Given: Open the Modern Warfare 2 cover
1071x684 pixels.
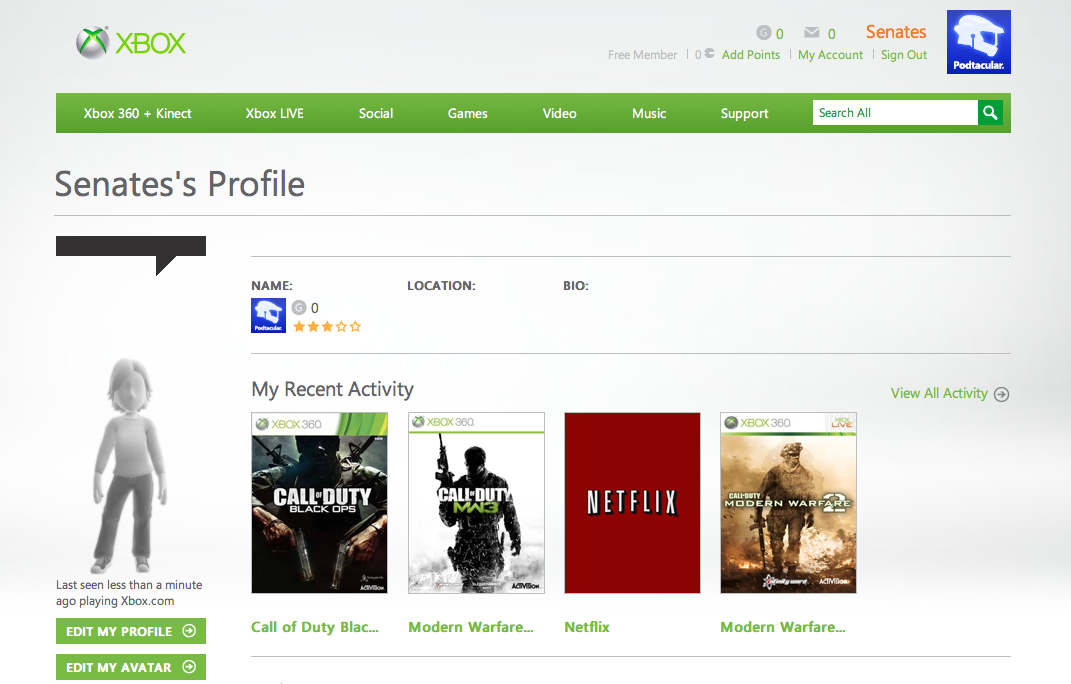Looking at the screenshot, I should [788, 503].
